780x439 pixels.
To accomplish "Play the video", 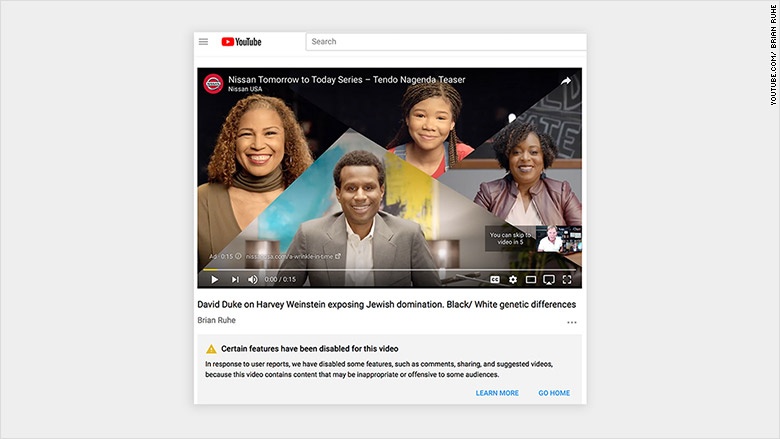I will pos(214,280).
